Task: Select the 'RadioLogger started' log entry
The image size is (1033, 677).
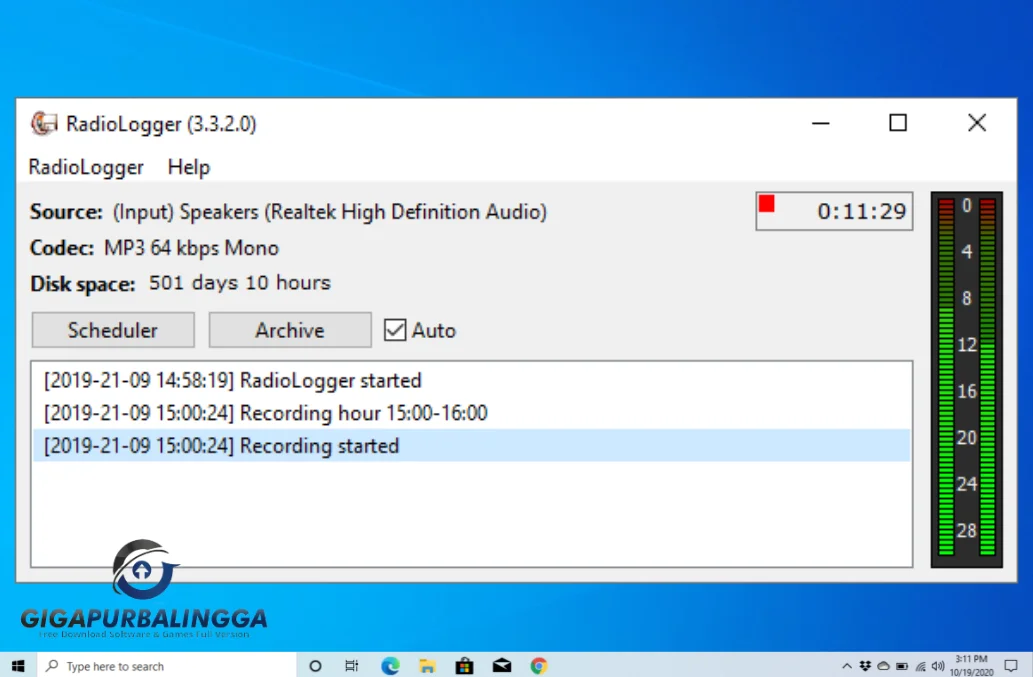Action: click(471, 381)
